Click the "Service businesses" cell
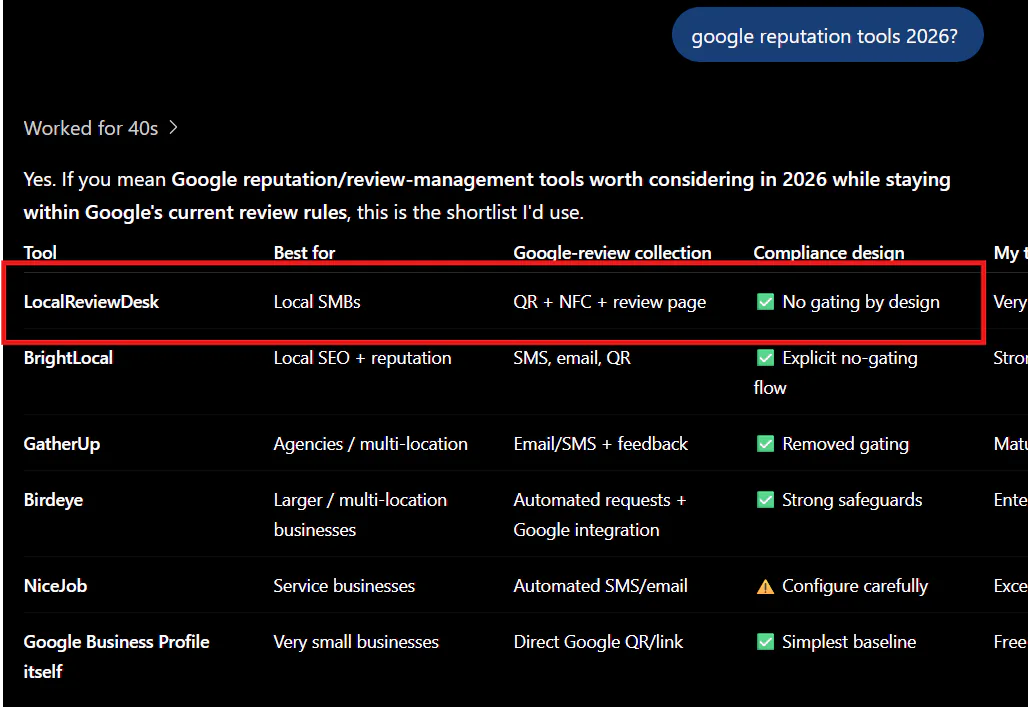 tap(344, 586)
